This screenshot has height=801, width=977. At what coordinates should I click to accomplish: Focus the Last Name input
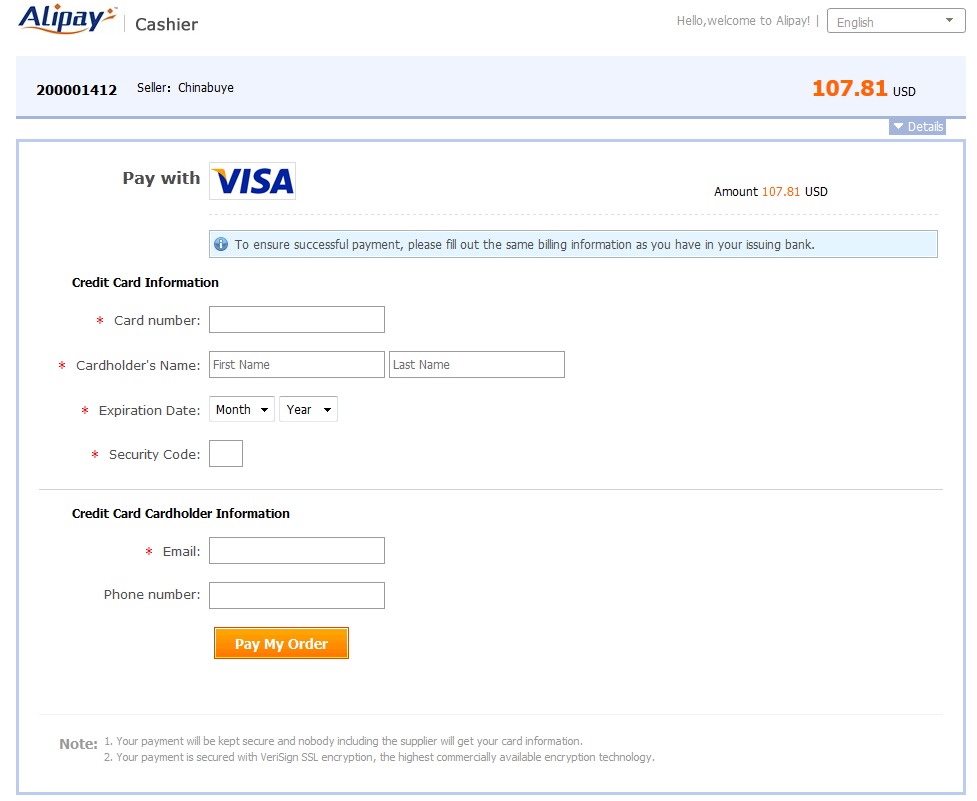[x=476, y=365]
